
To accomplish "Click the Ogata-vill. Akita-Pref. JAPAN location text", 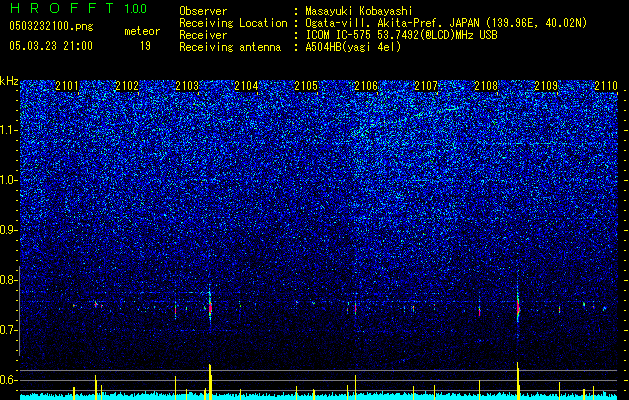I will pyautogui.click(x=446, y=23).
